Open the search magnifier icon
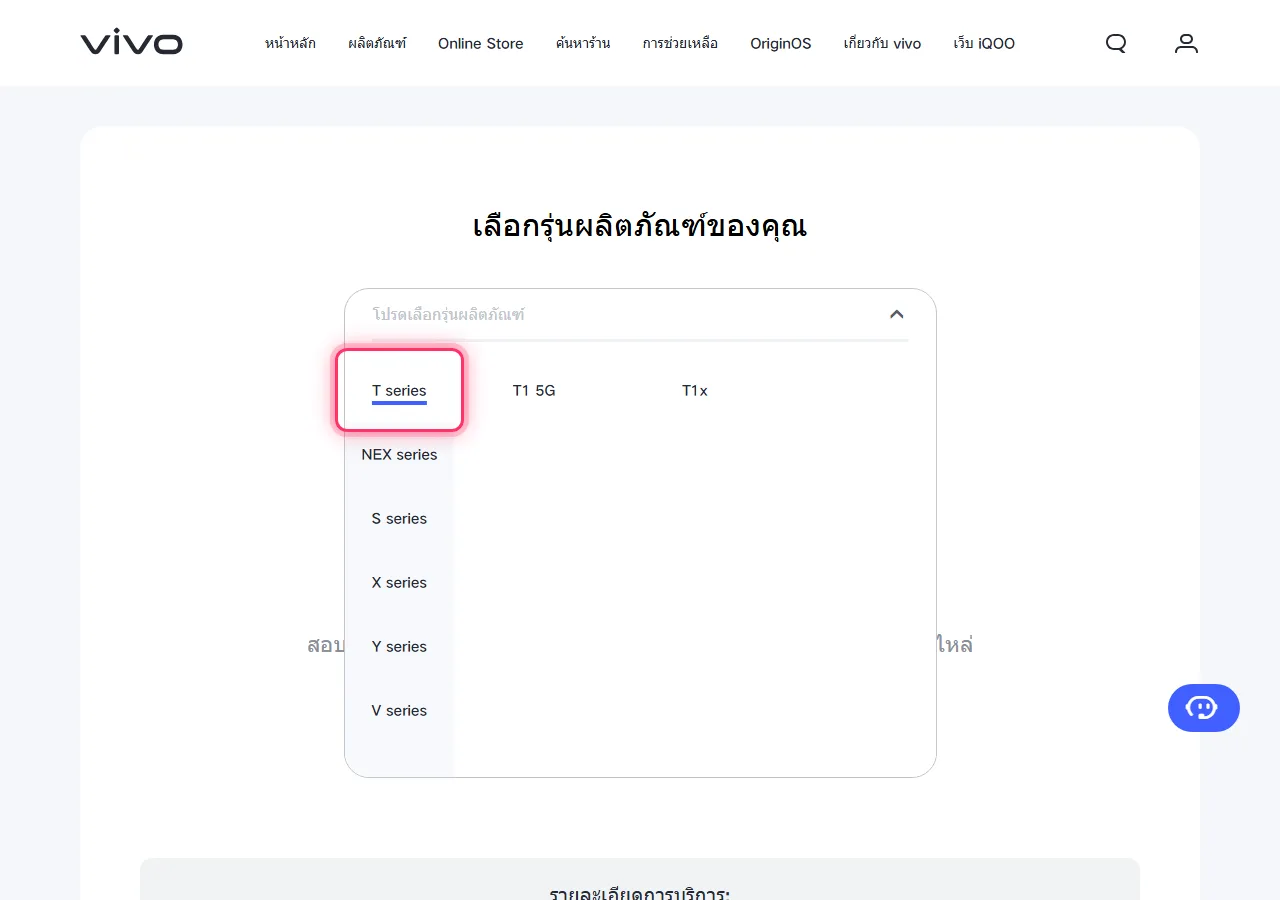 [x=1116, y=43]
